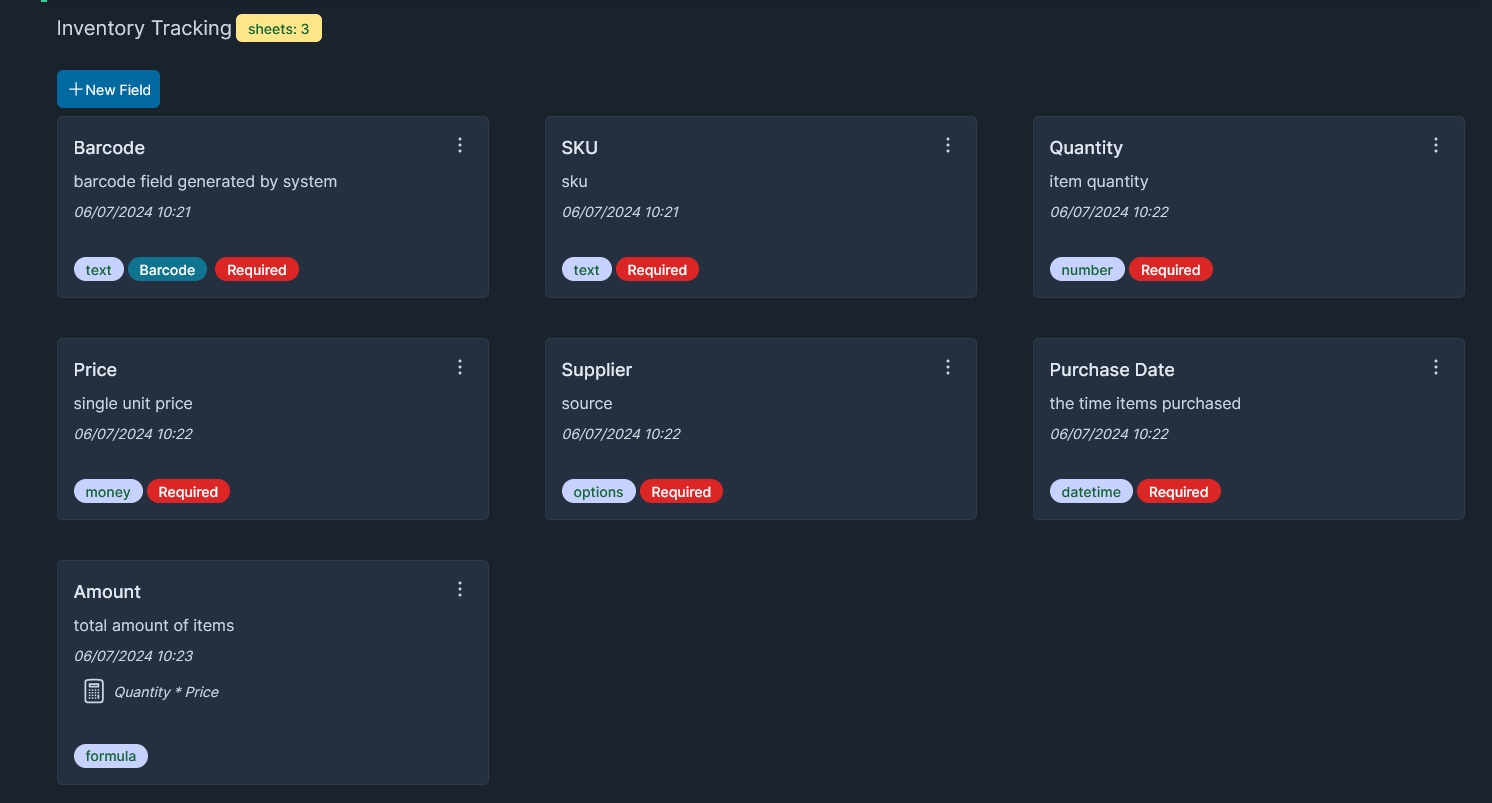This screenshot has height=803, width=1492.
Task: Click the 'source' description on Supplier card
Action: click(x=587, y=404)
